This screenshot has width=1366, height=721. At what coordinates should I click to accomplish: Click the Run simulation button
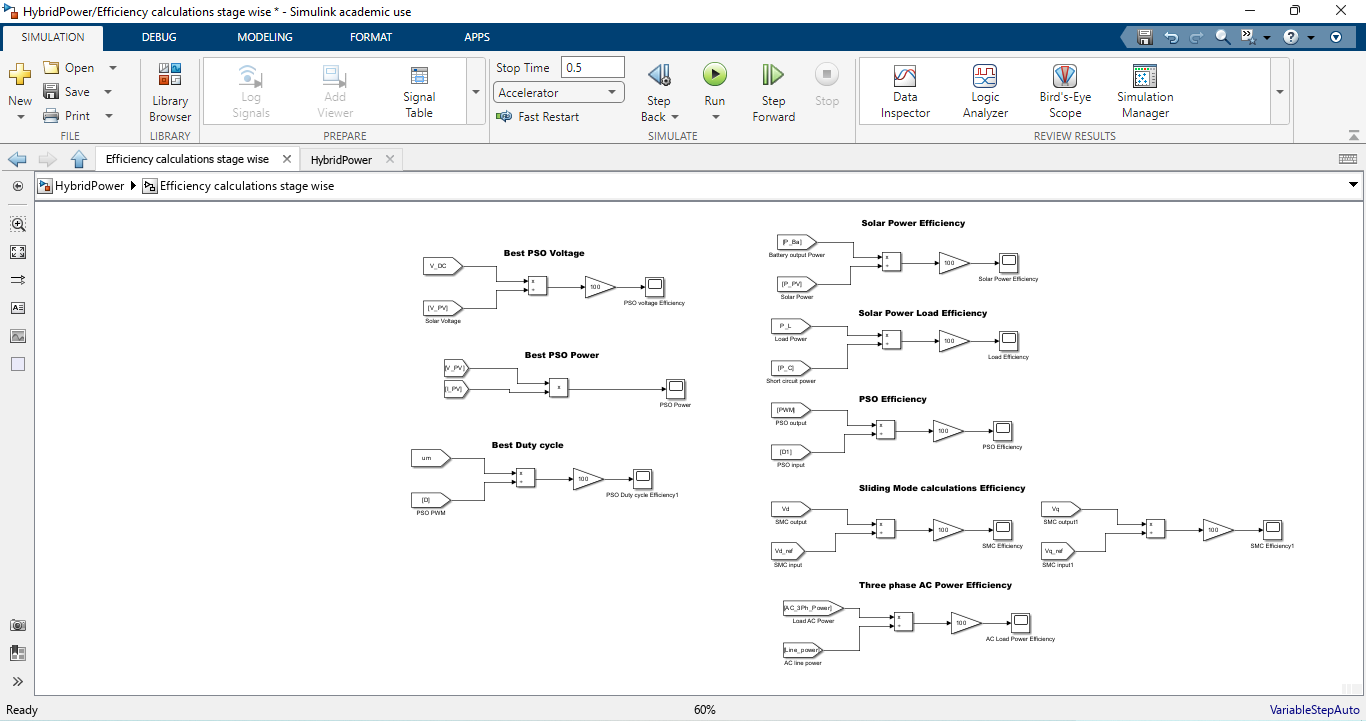pyautogui.click(x=714, y=75)
